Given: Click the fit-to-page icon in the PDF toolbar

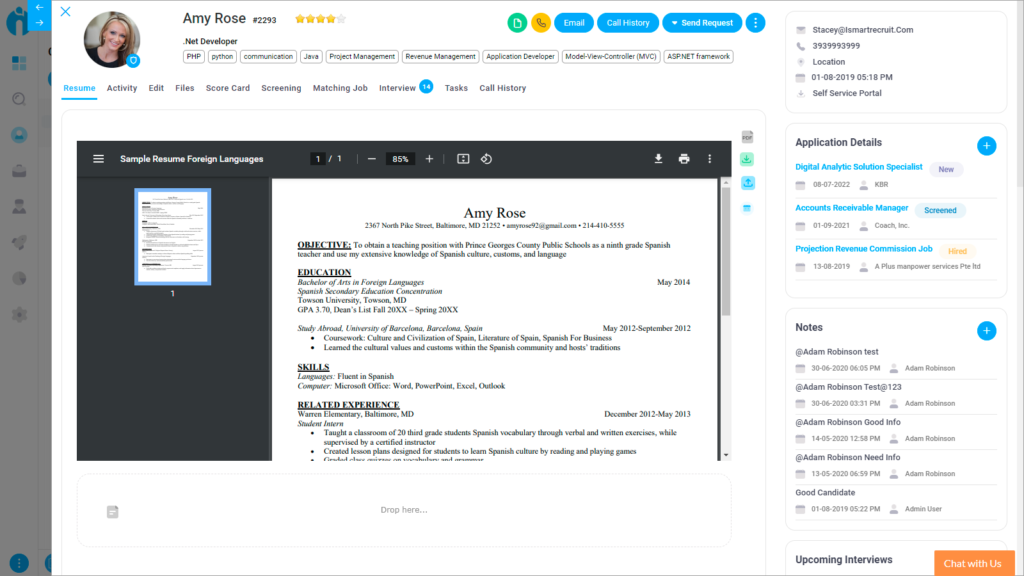Looking at the screenshot, I should click(x=463, y=158).
